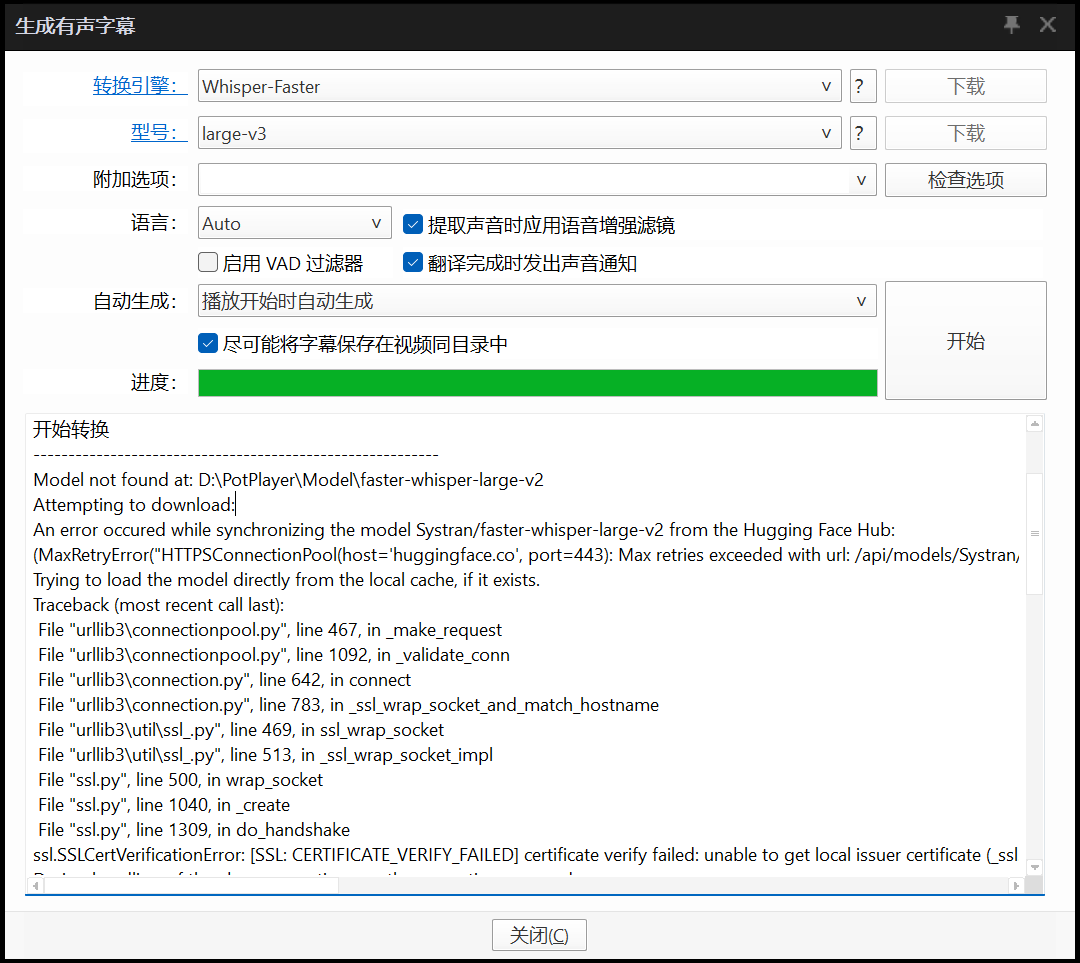
Task: Click the 'Attempting to download:' log line
Action: (134, 504)
